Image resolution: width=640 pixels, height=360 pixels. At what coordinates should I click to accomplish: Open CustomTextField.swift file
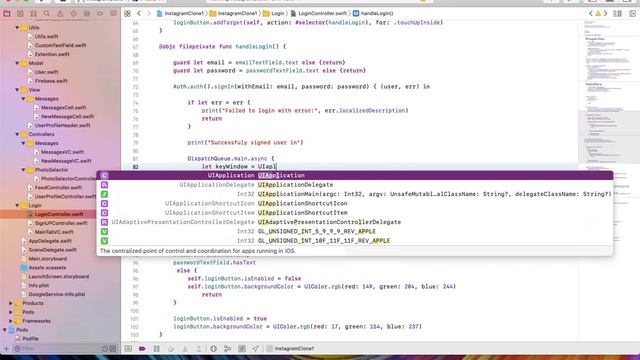click(60, 45)
